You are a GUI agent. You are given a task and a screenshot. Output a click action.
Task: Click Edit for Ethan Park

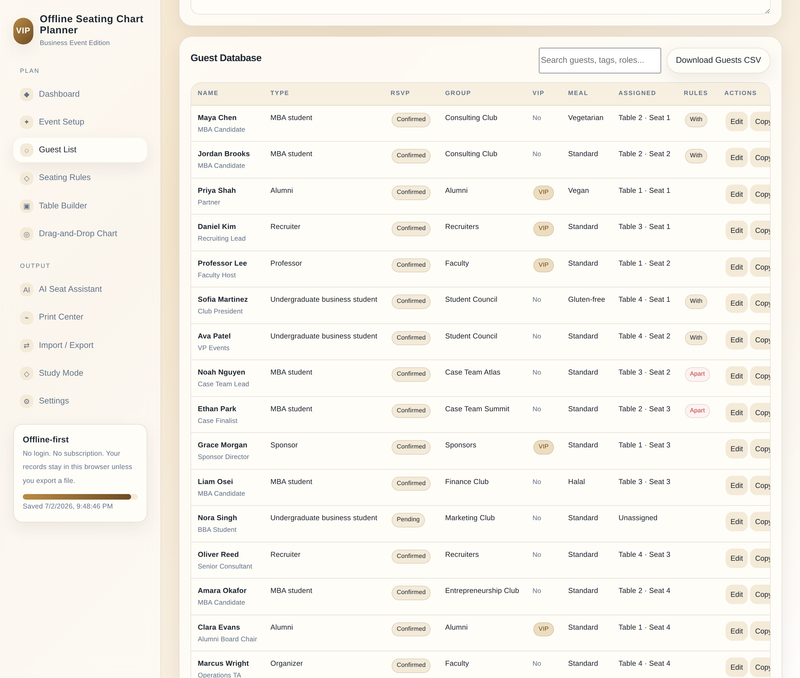pyautogui.click(x=736, y=413)
